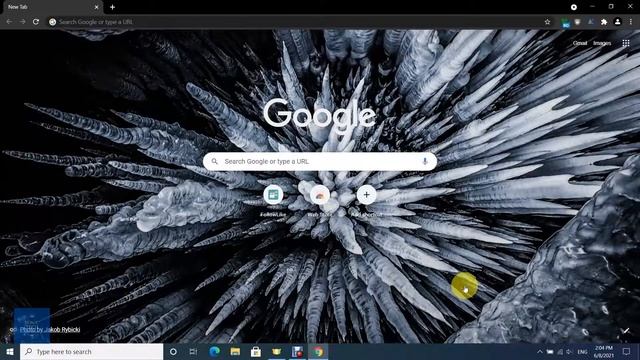Start voice search with the microphone icon
Screen dimensions: 640x360
[425, 161]
